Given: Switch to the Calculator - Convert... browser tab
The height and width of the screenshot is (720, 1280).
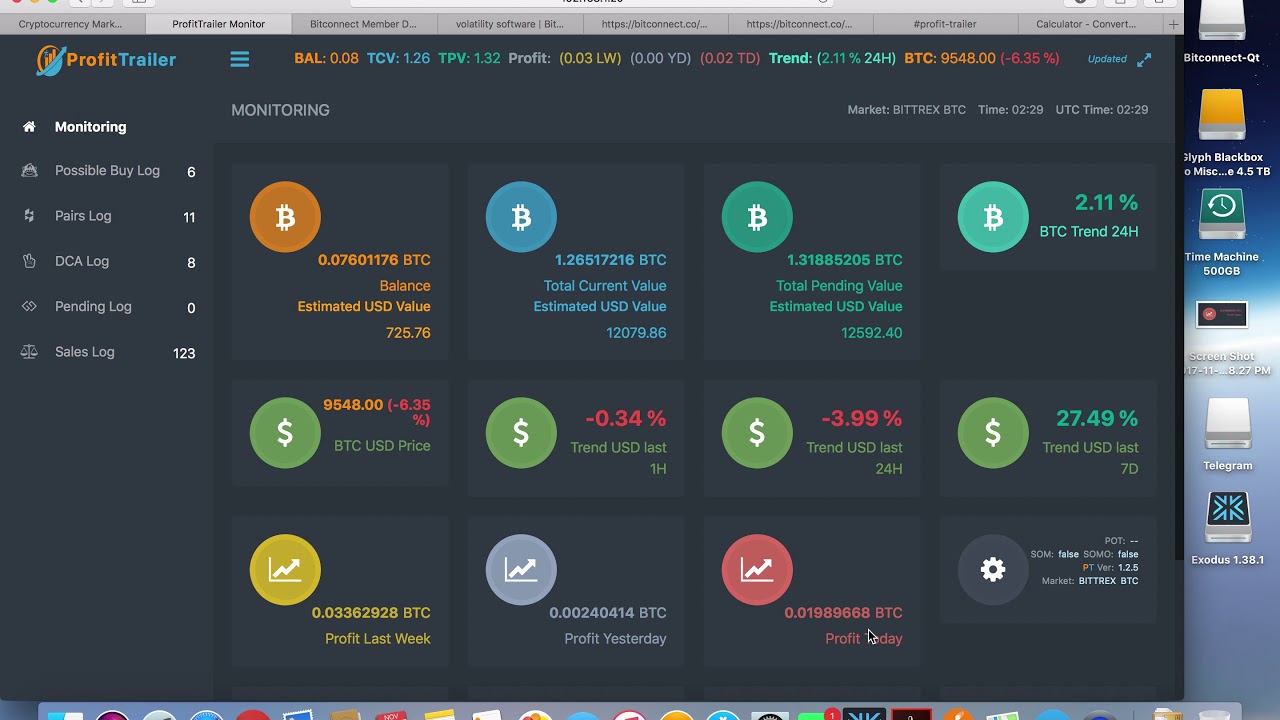Looking at the screenshot, I should 1086,24.
